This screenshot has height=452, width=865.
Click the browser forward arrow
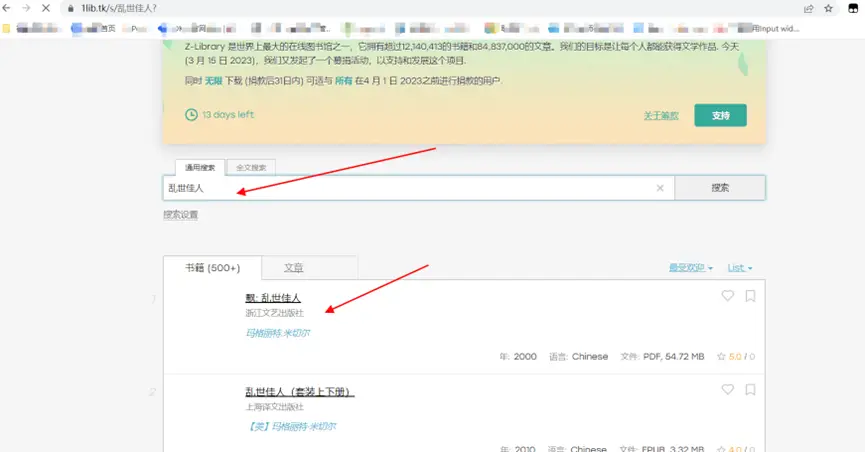coord(26,8)
